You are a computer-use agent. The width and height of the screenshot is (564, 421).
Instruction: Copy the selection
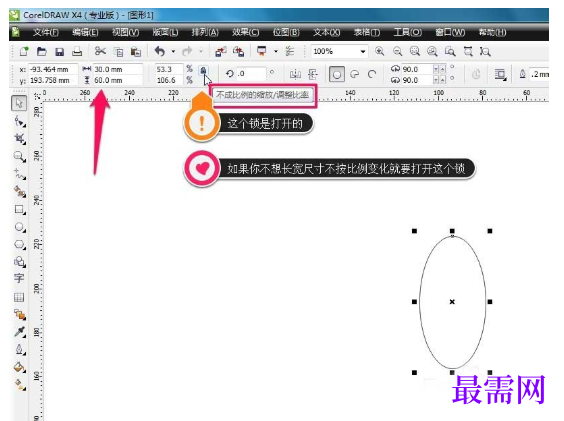click(x=118, y=52)
